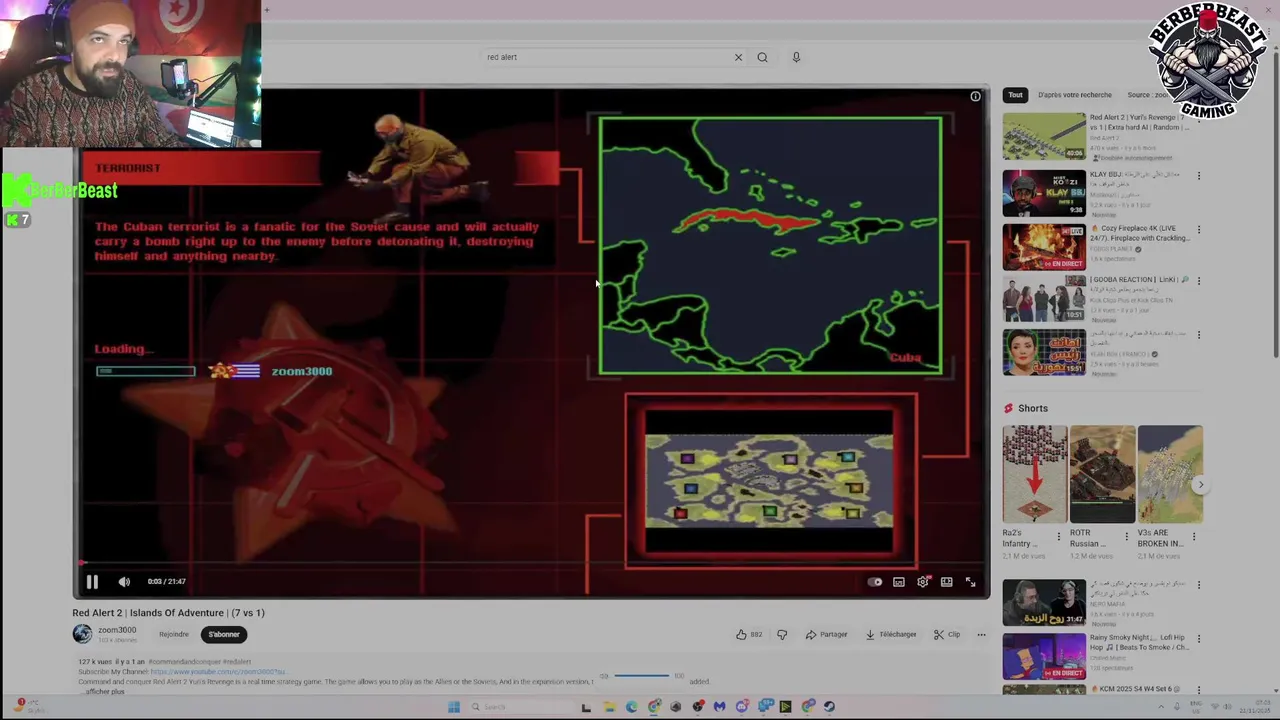Click the Télécharger download button
This screenshot has width=1280, height=720.
point(891,634)
